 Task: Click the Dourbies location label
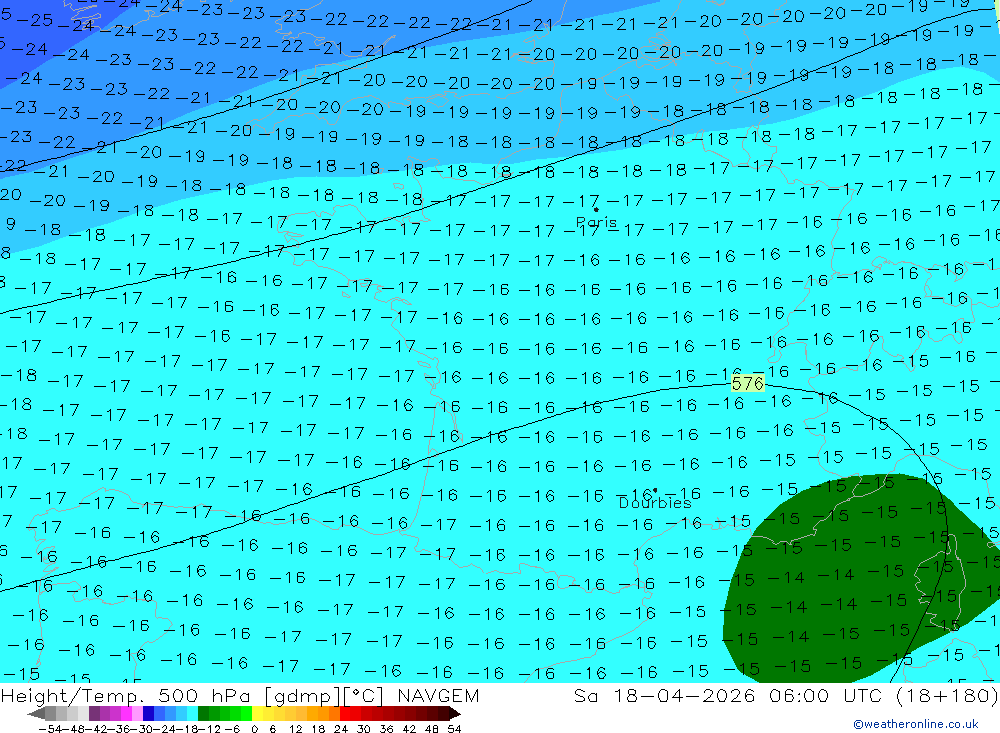[x=655, y=503]
